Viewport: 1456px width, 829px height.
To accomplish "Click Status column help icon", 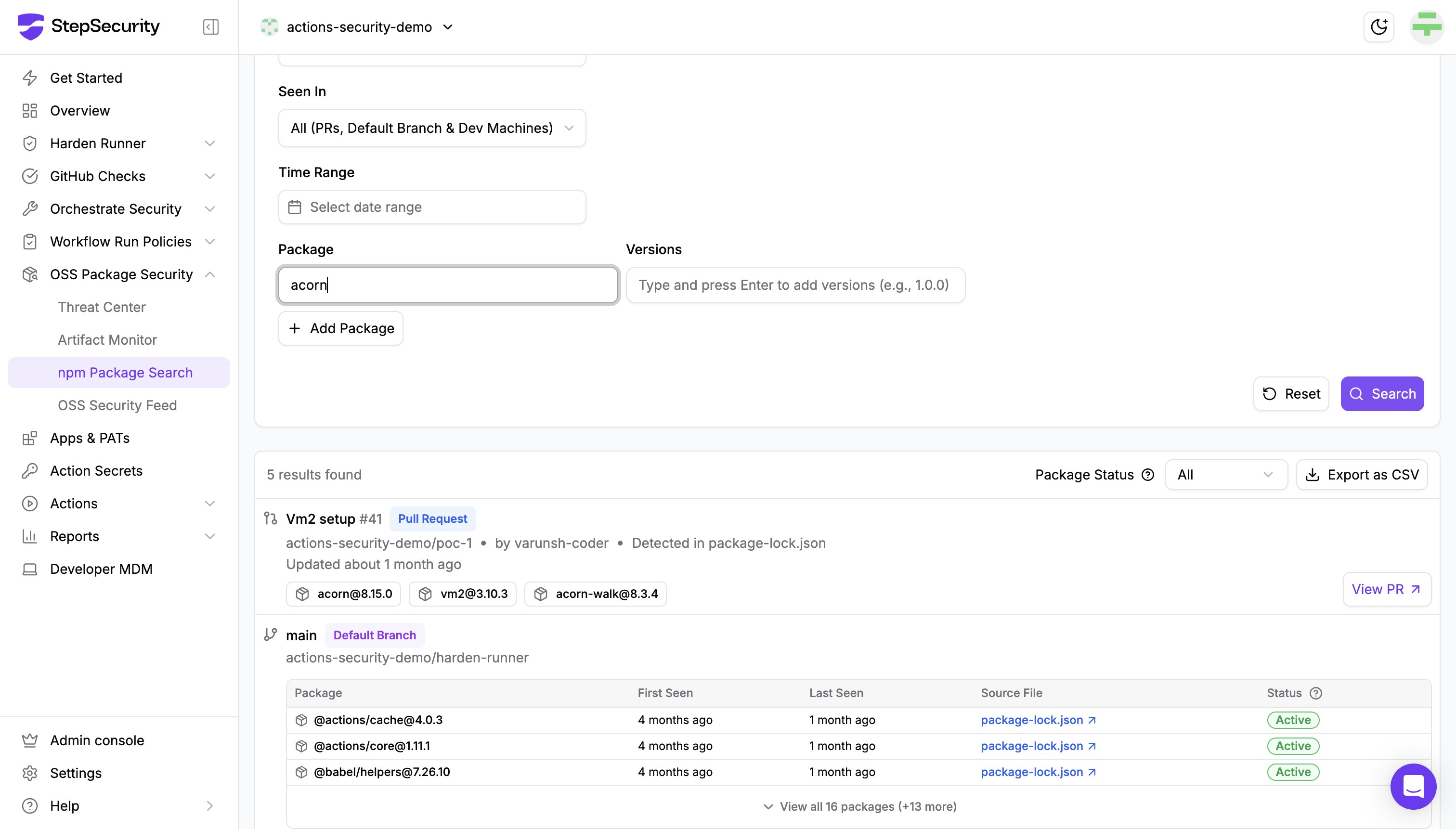I will pos(1315,693).
